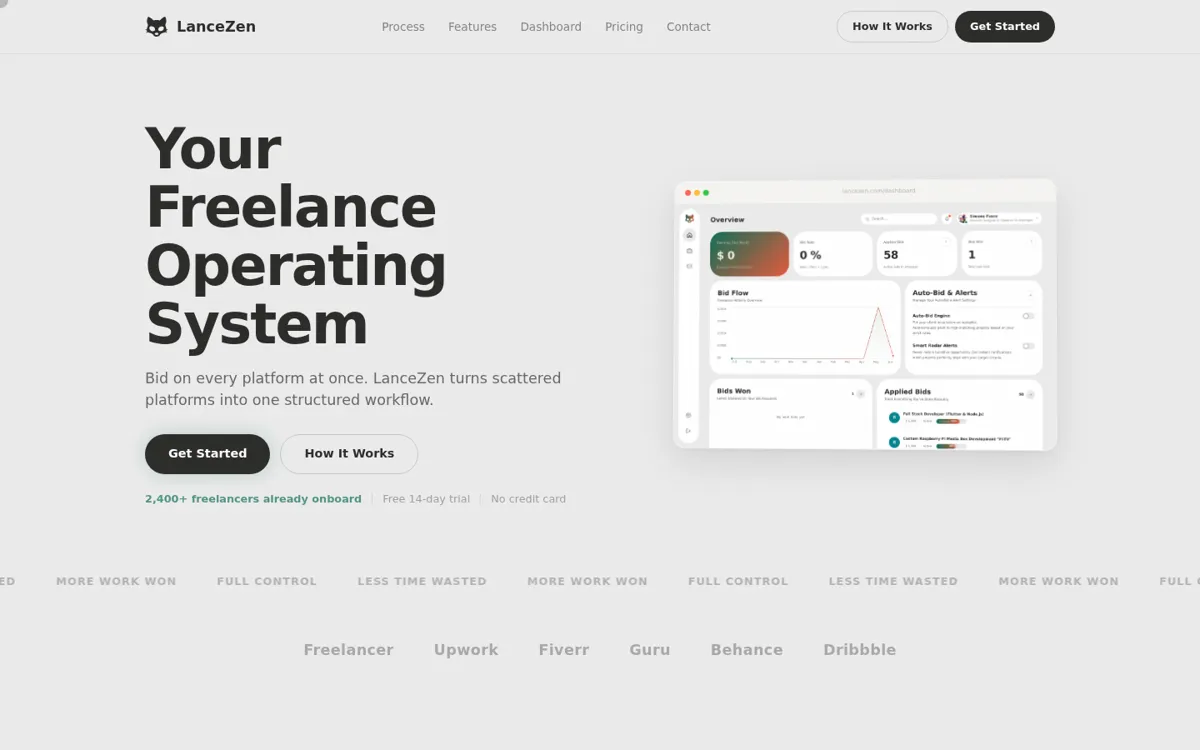Screen dimensions: 1200x750
Task: Click briefcase icon in dashboard preview sidebar
Action: 689,251
